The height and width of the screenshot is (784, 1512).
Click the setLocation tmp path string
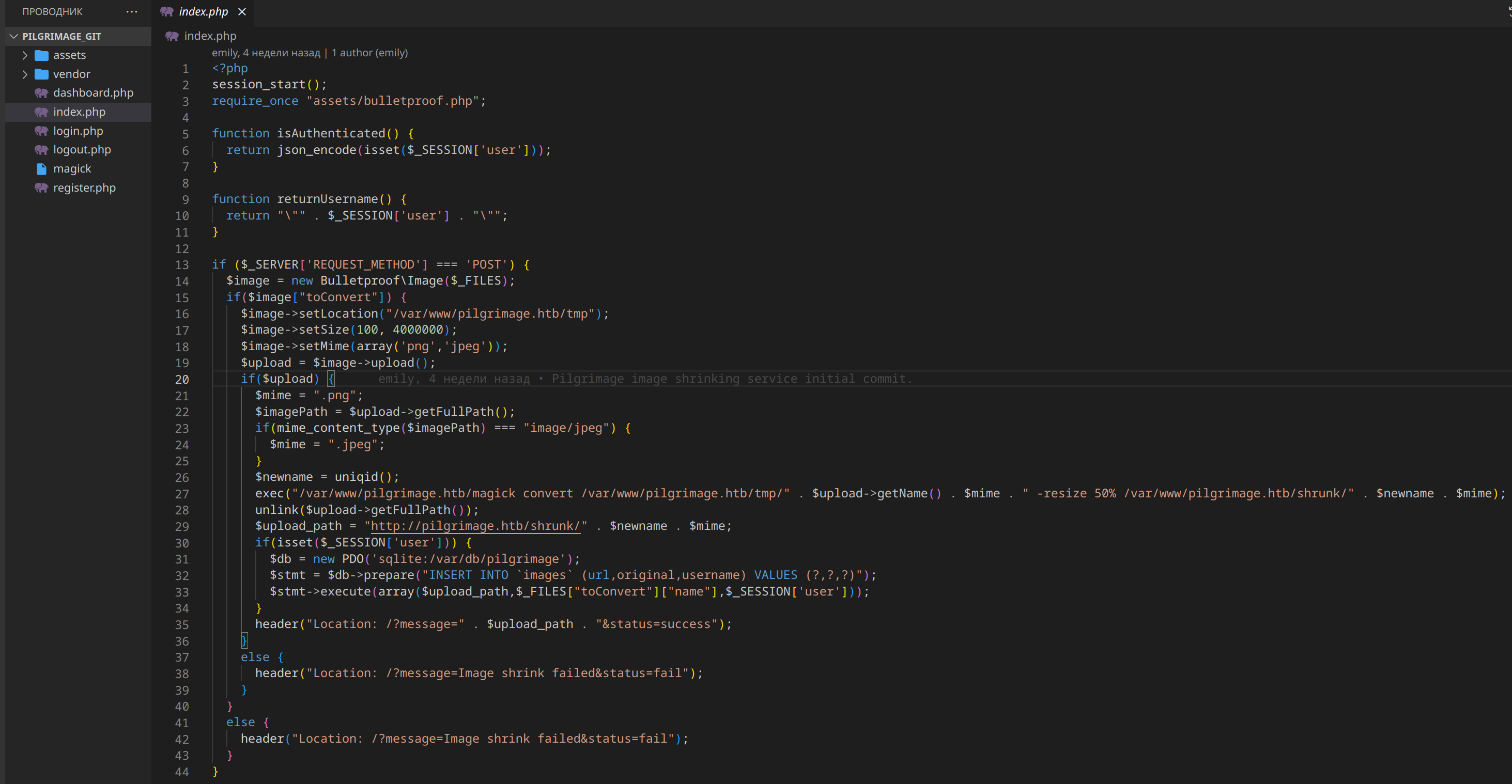490,314
